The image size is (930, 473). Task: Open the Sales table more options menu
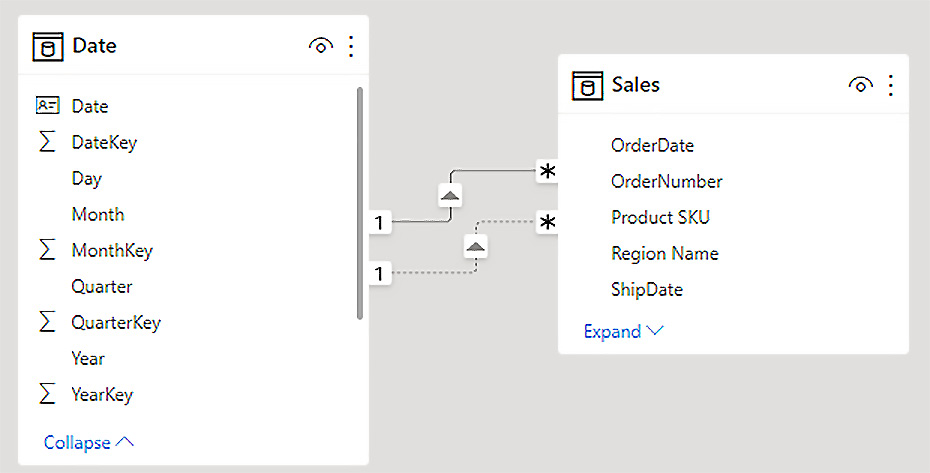click(890, 85)
